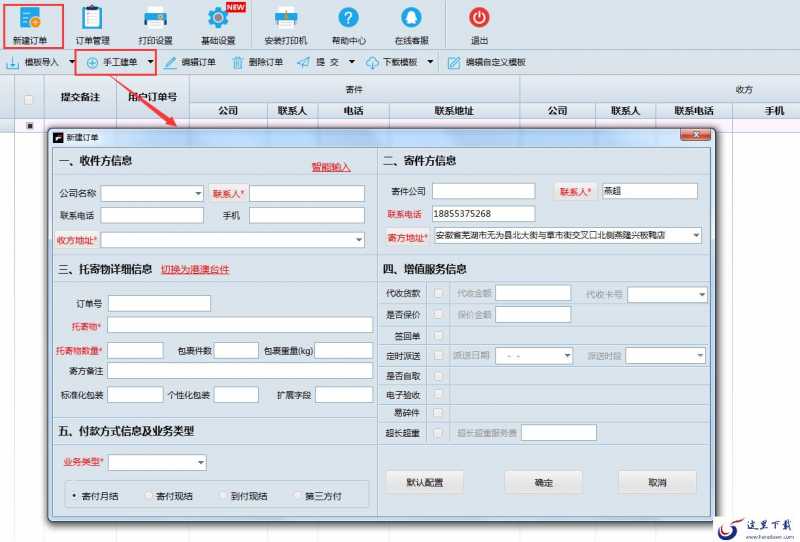Select 第三方付 third party payment radio

coord(298,496)
